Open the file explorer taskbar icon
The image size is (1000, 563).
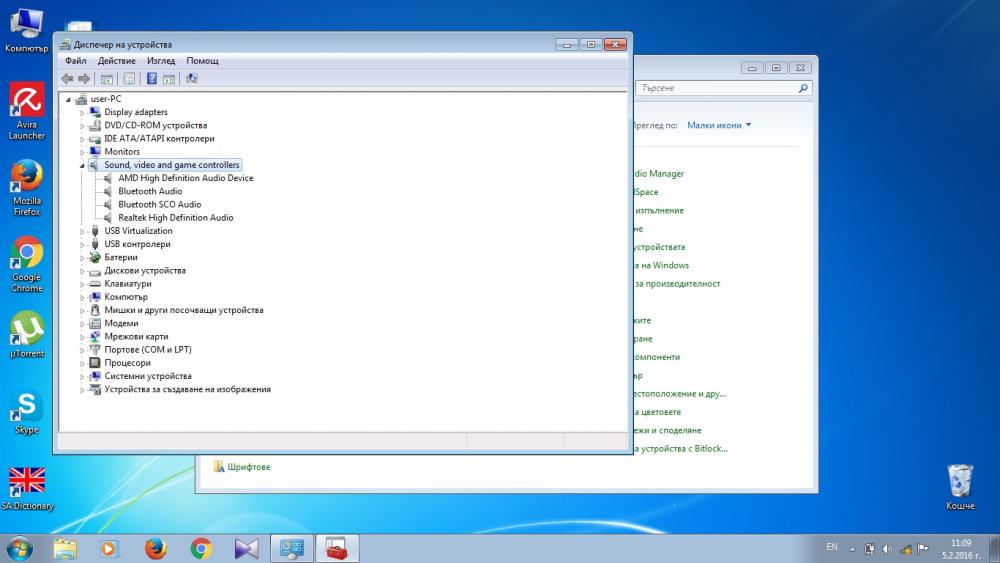(65, 548)
